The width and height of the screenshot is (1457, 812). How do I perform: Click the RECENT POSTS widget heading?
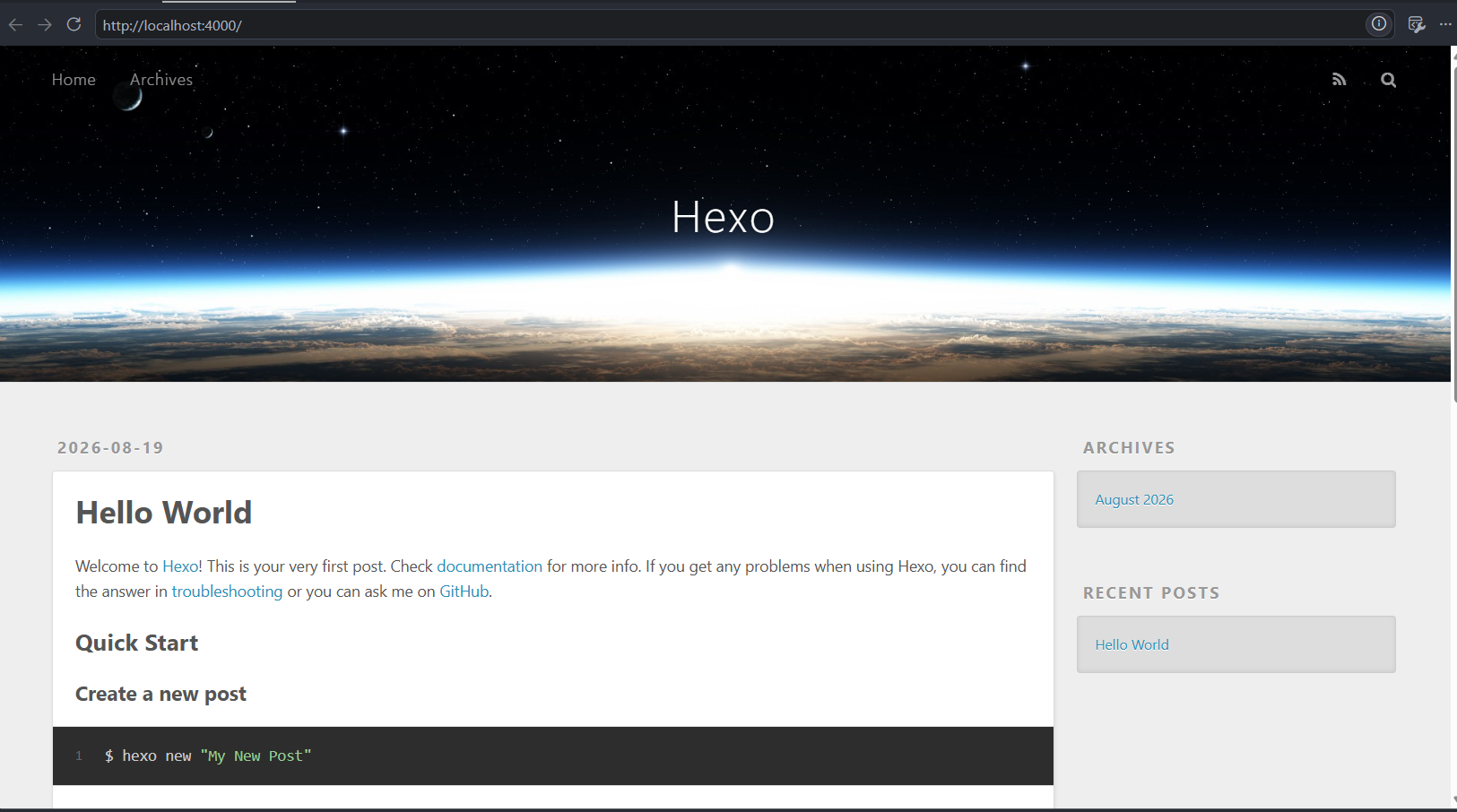[x=1151, y=593]
